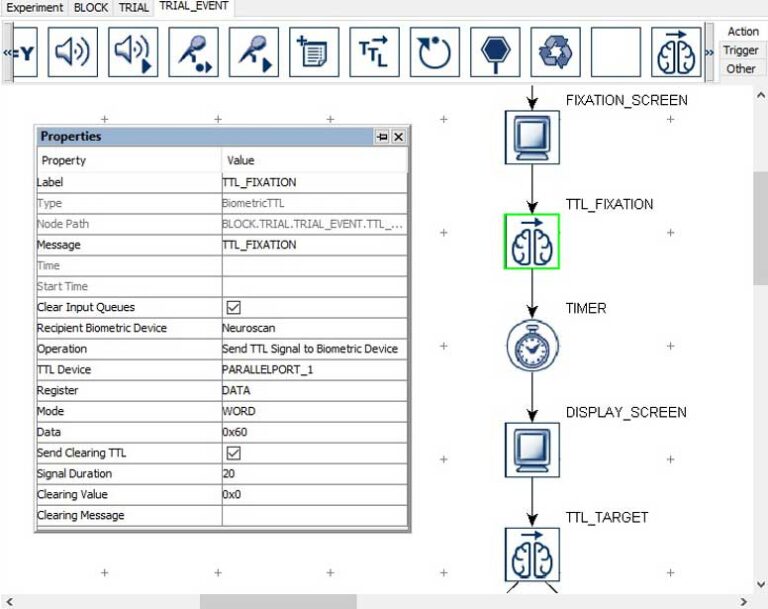
Task: Toggle the Send Clearing TTL checkbox
Action: [234, 453]
